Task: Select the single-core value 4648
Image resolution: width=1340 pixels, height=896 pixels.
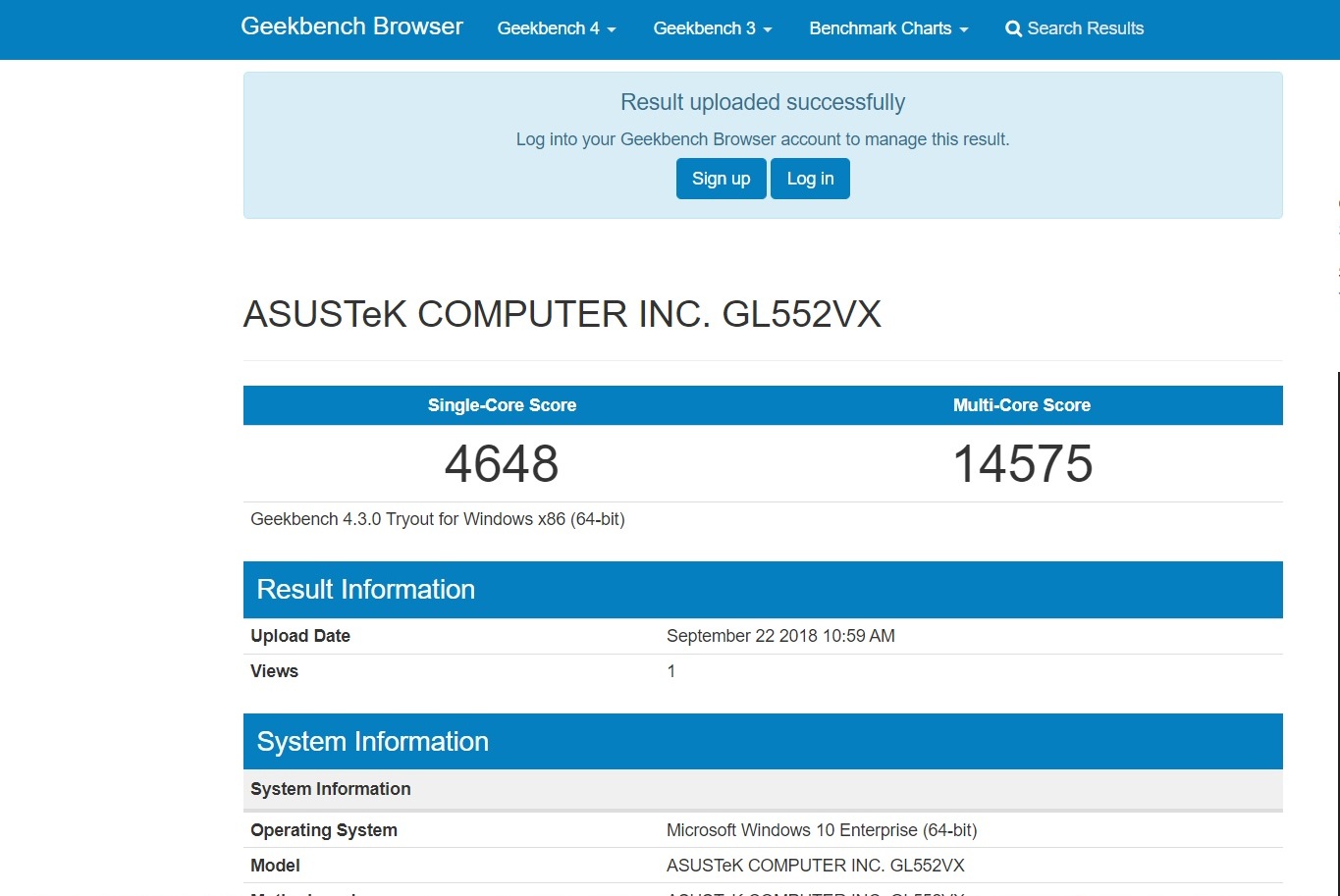Action: [x=502, y=463]
